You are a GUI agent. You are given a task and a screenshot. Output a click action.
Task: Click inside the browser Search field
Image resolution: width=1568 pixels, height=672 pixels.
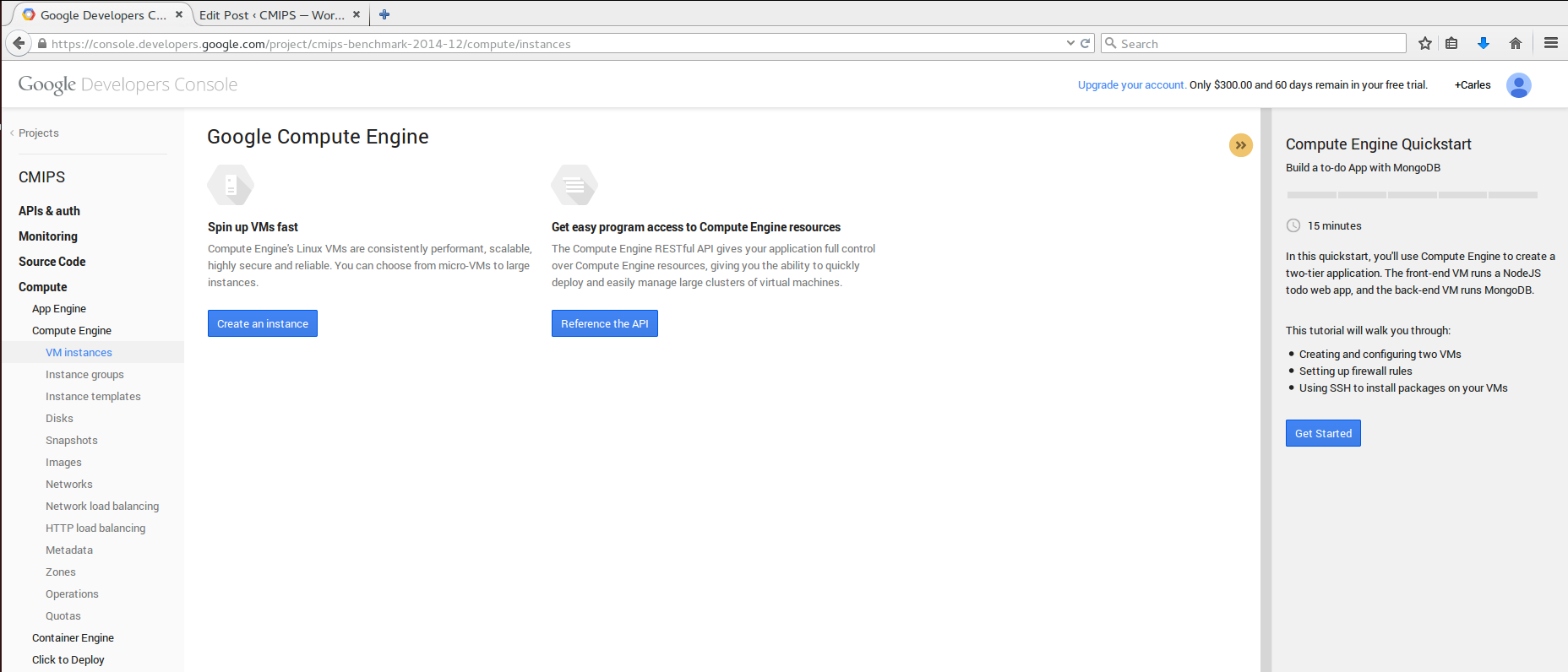pos(1254,43)
